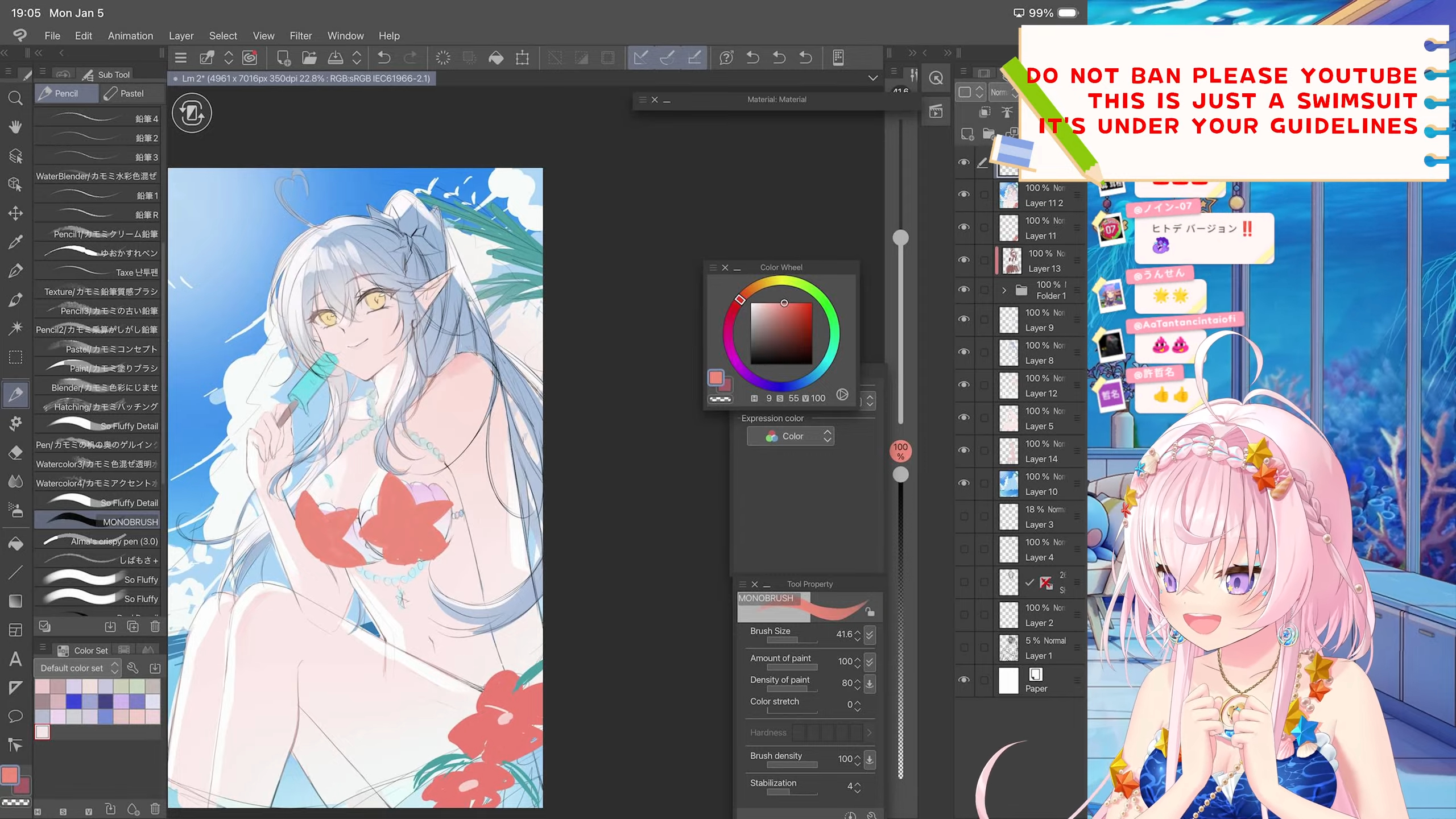Select the Magnifier zoom tool
The width and height of the screenshot is (1456, 819).
[15, 98]
